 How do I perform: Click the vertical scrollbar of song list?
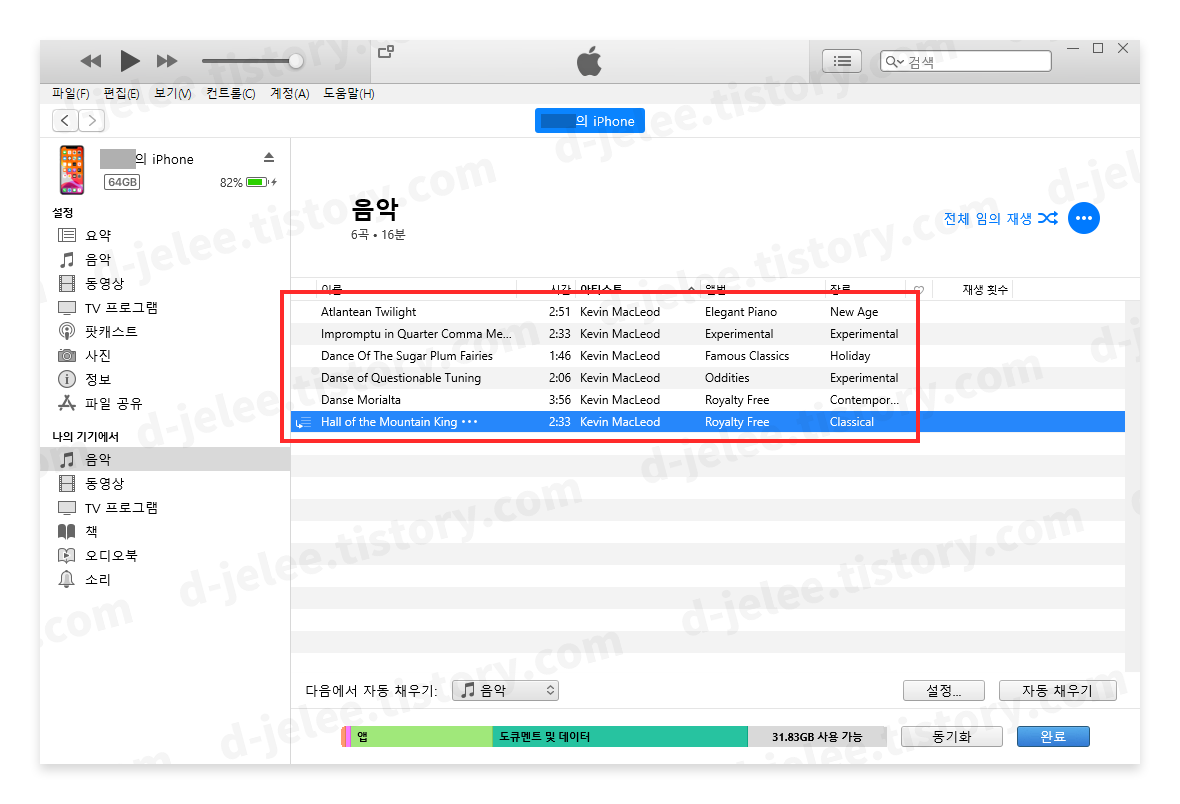[x=1133, y=486]
